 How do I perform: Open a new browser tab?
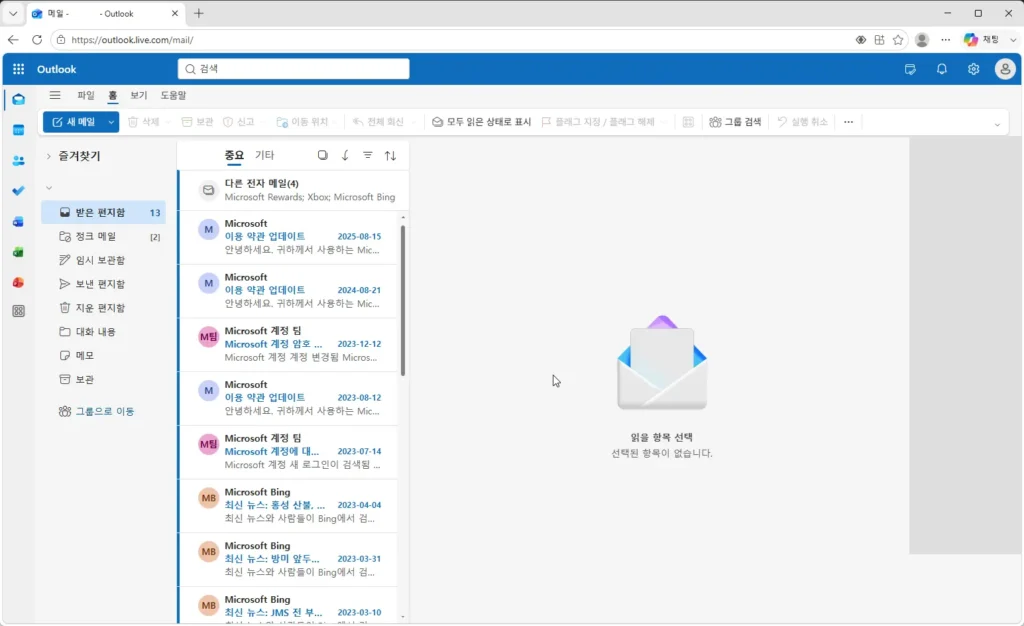199,13
